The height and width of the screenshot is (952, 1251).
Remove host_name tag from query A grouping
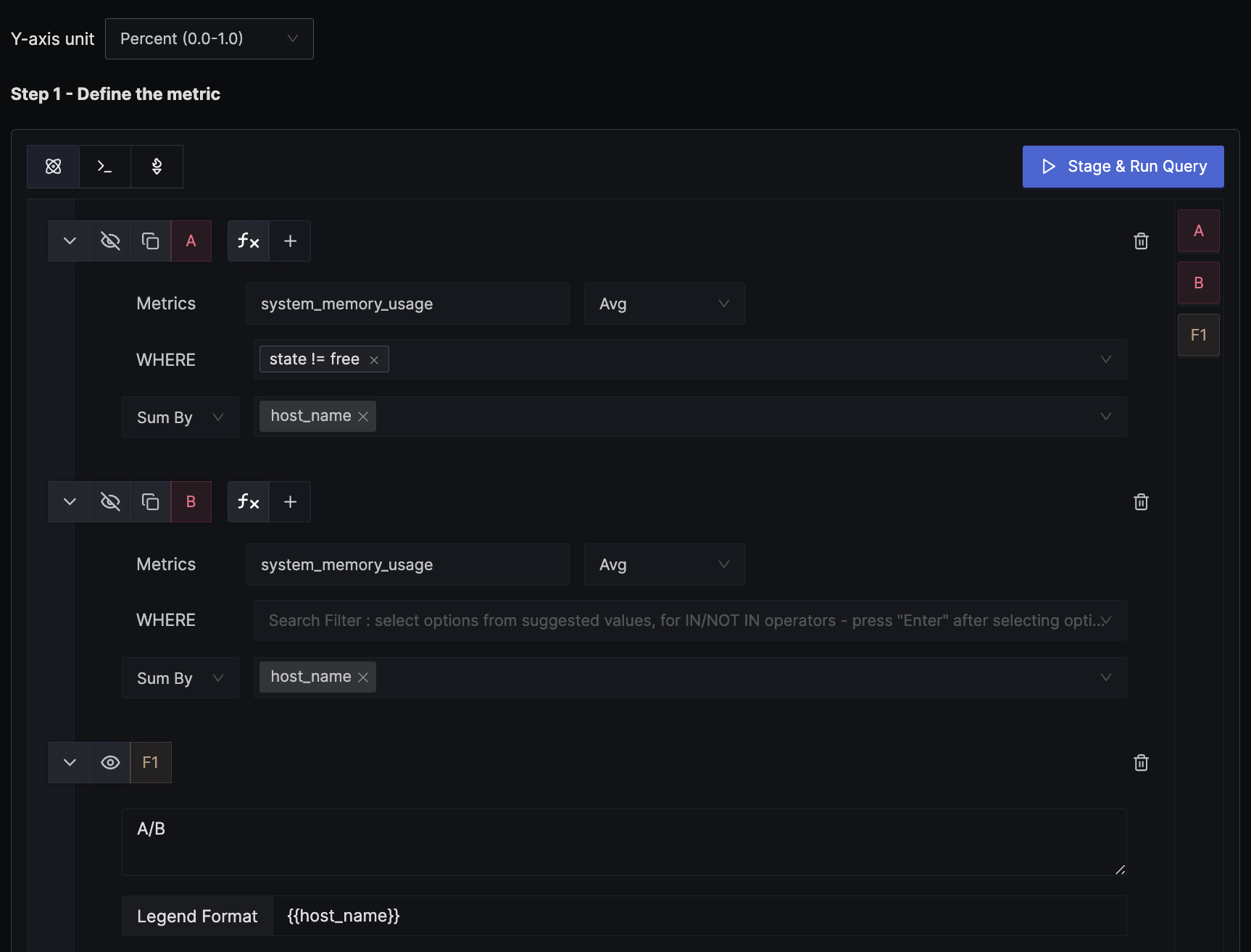(x=363, y=417)
